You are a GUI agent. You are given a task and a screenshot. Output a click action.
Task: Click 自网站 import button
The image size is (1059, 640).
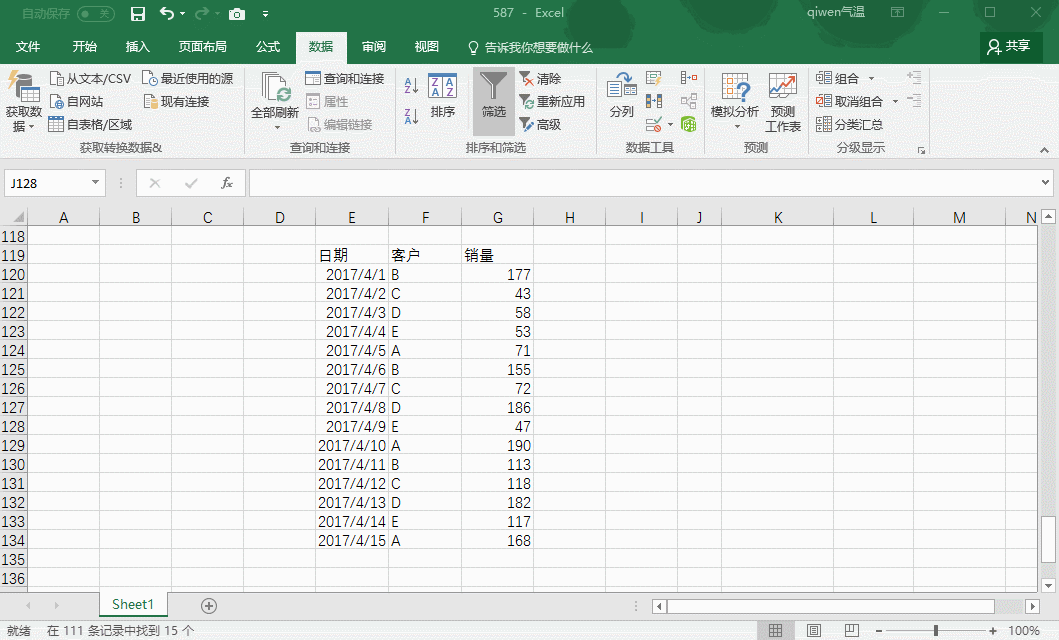point(76,101)
